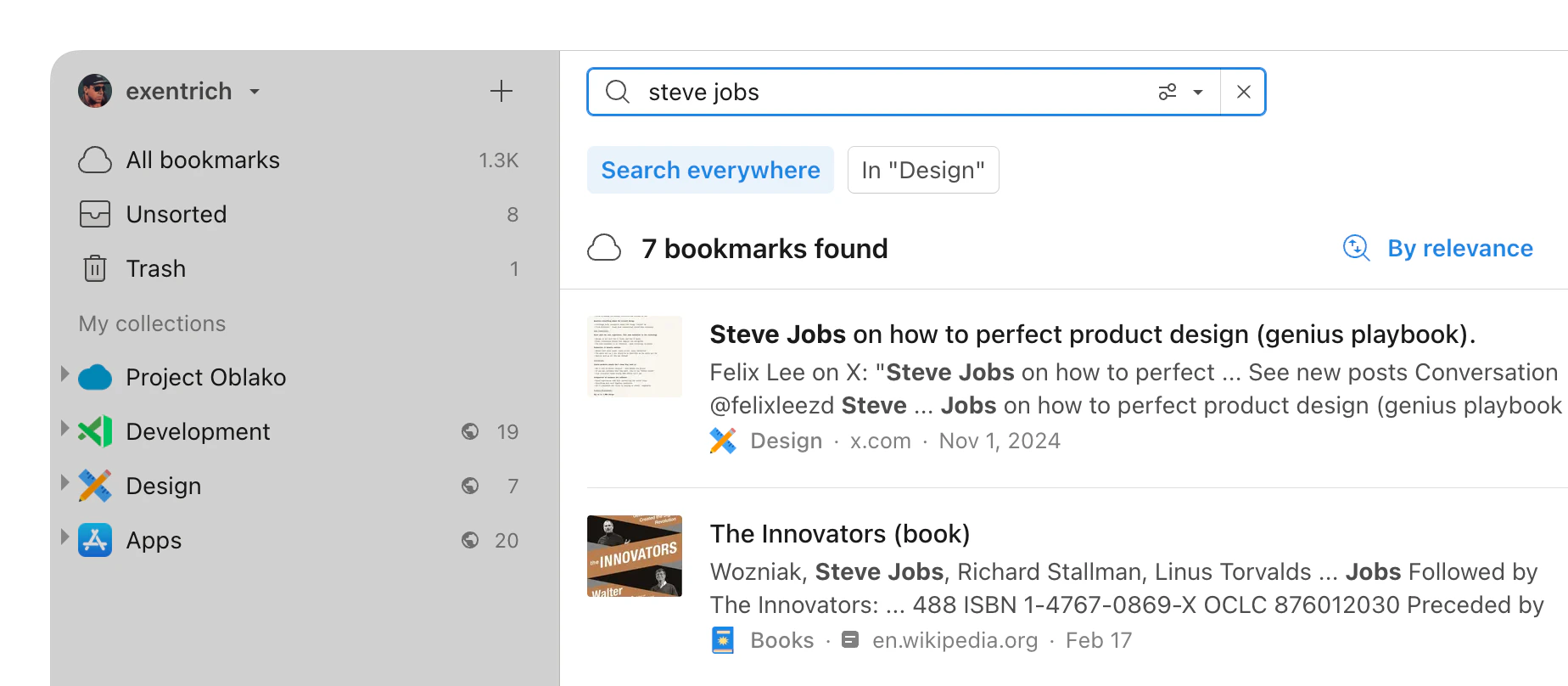Select the Apps collection name
This screenshot has width=1568, height=686.
[x=154, y=541]
